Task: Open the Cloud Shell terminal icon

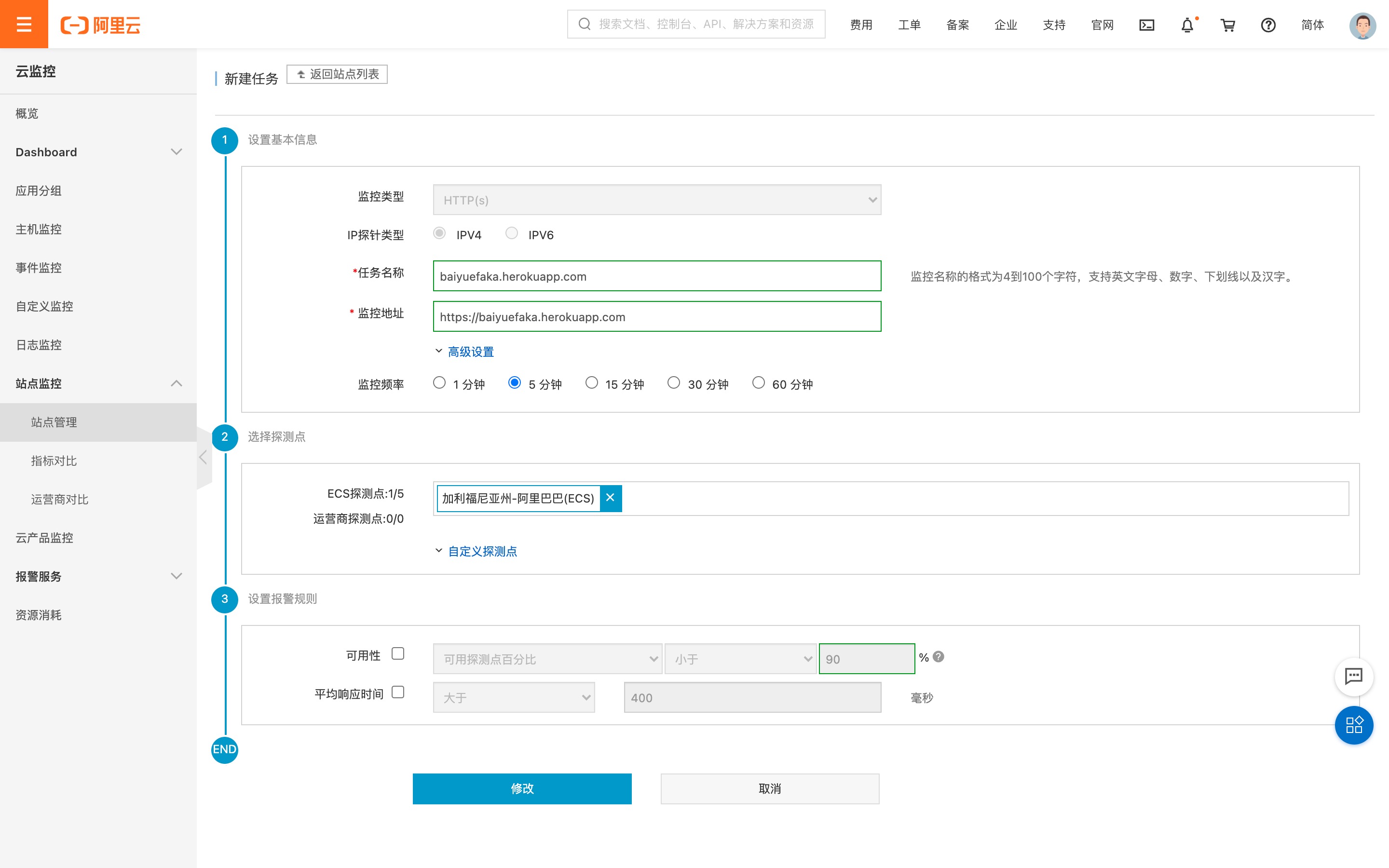Action: 1146,25
